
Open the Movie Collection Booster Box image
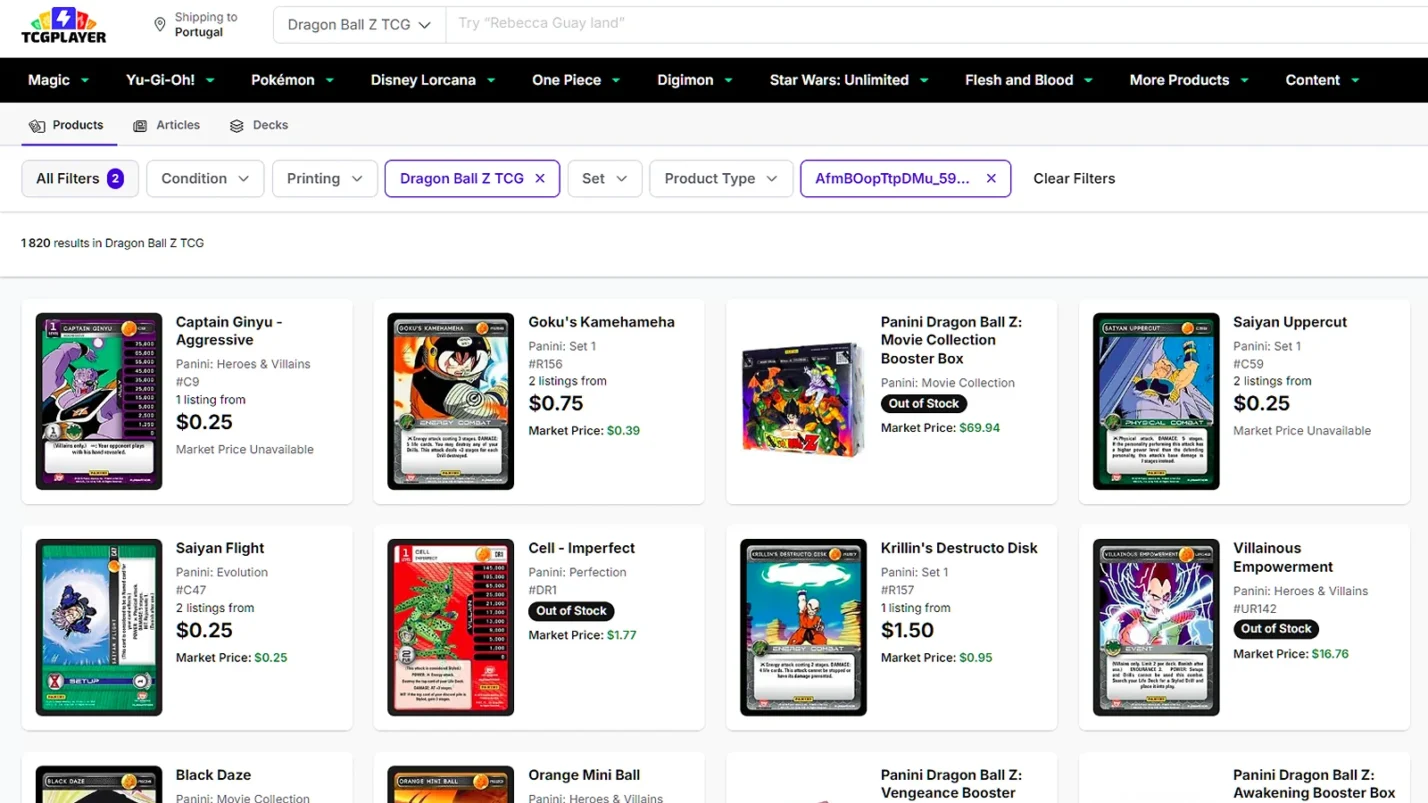click(x=803, y=400)
